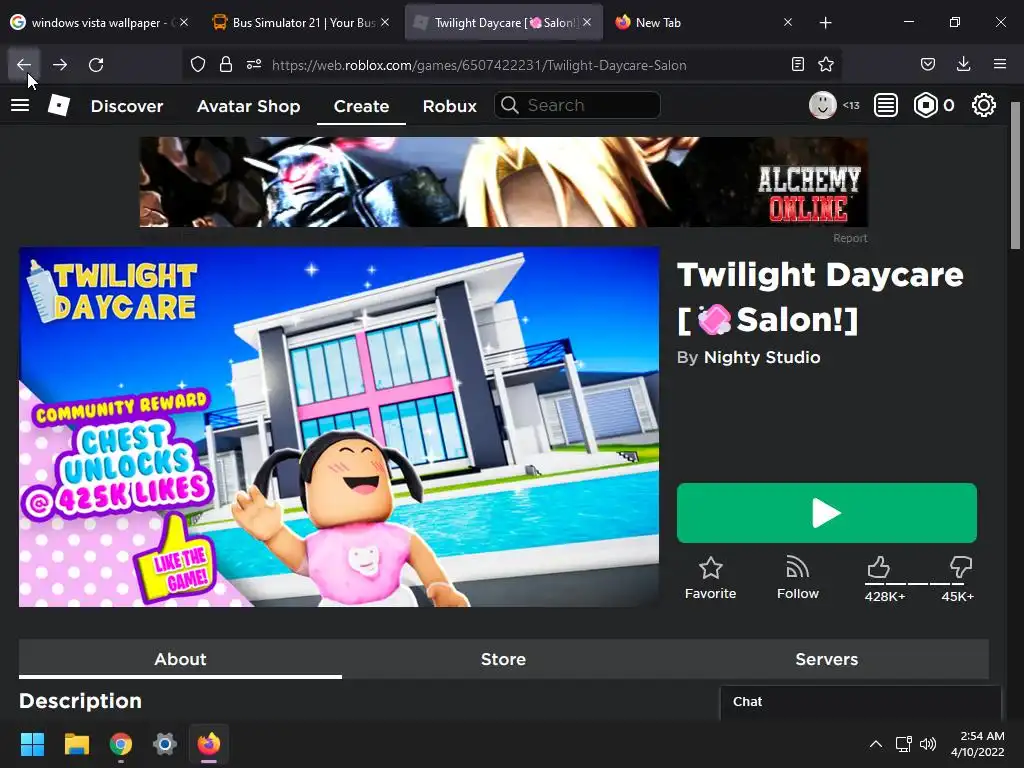1024x768 pixels.
Task: Open Windows Start menu
Action: tap(32, 744)
